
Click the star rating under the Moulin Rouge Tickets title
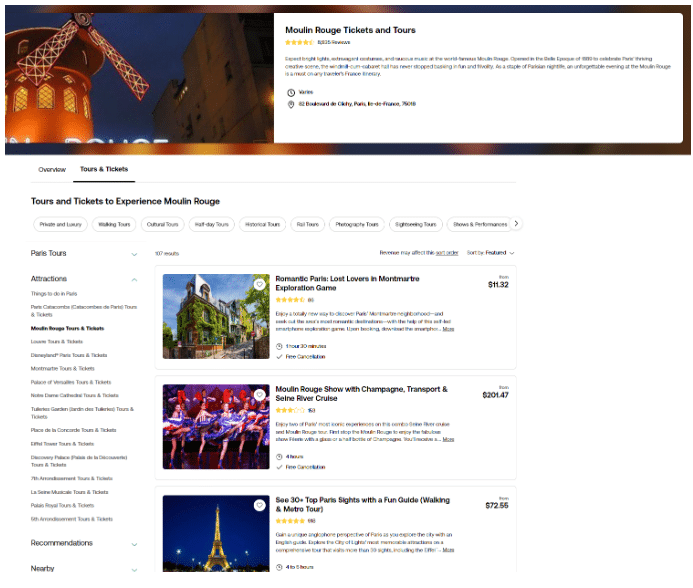299,42
